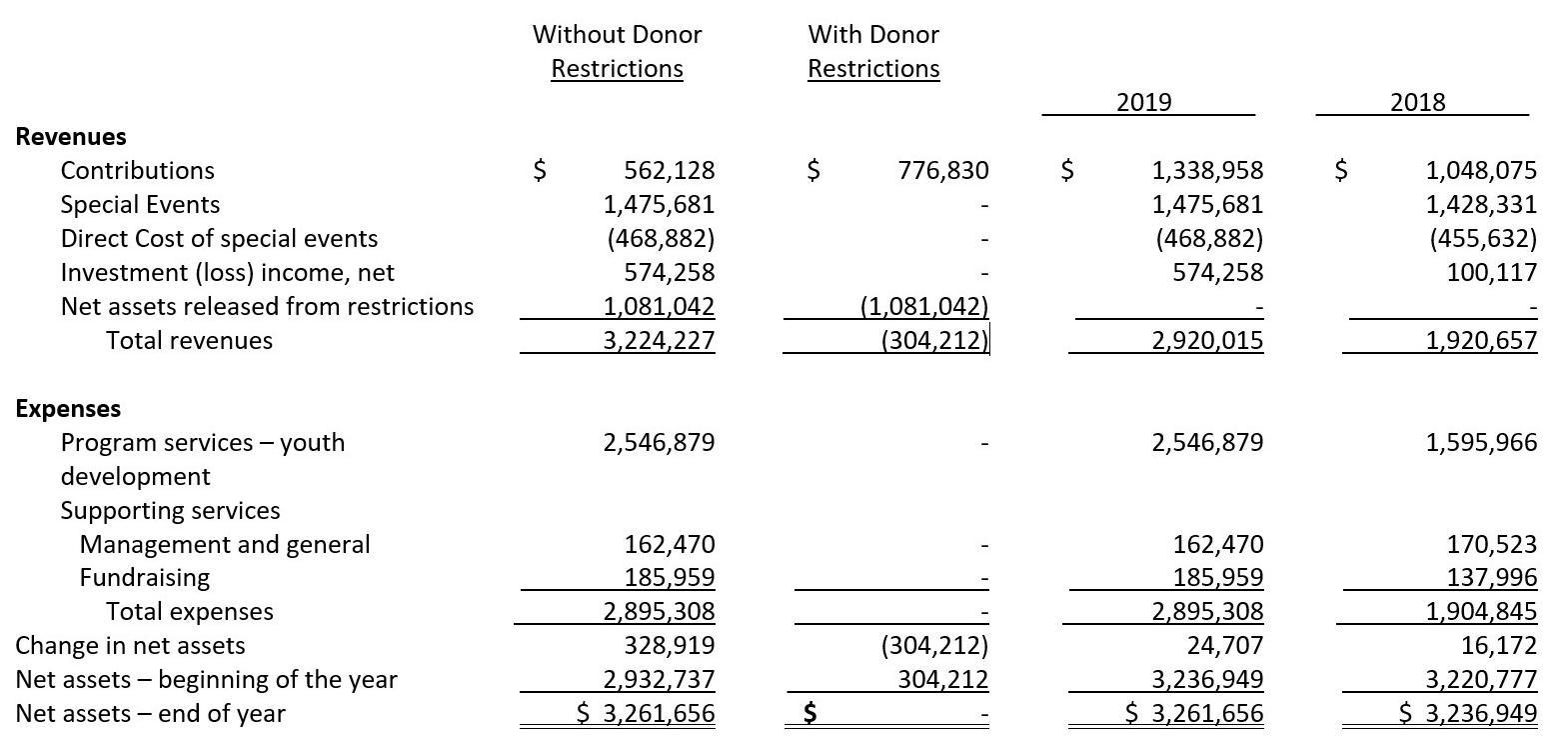Click the Contributions row label

138,170
